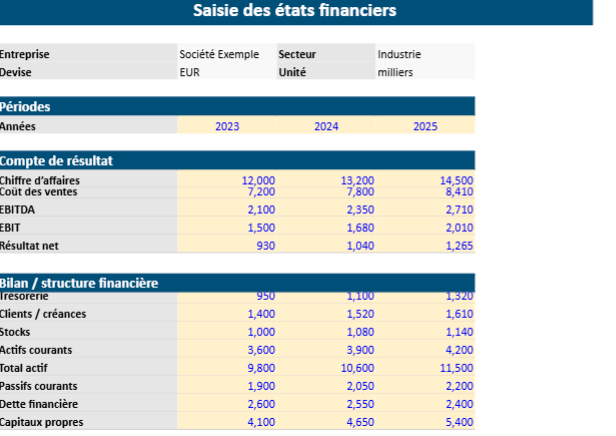Select the 2025 Clients / créances value 1,610

point(456,314)
